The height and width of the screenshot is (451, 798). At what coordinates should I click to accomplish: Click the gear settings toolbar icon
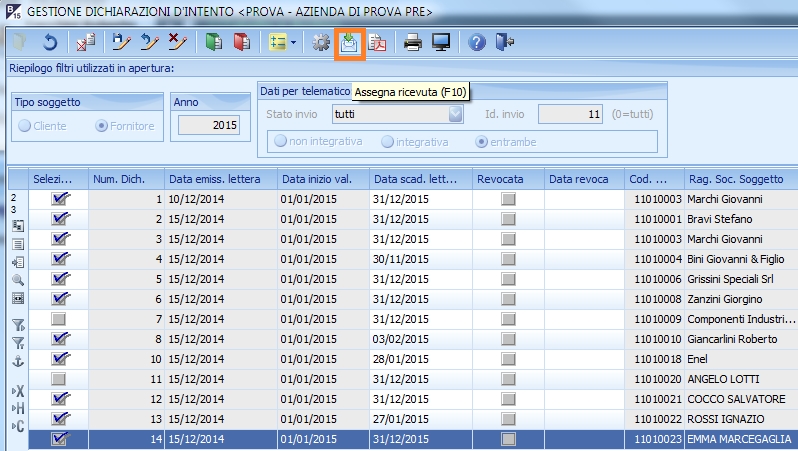321,42
